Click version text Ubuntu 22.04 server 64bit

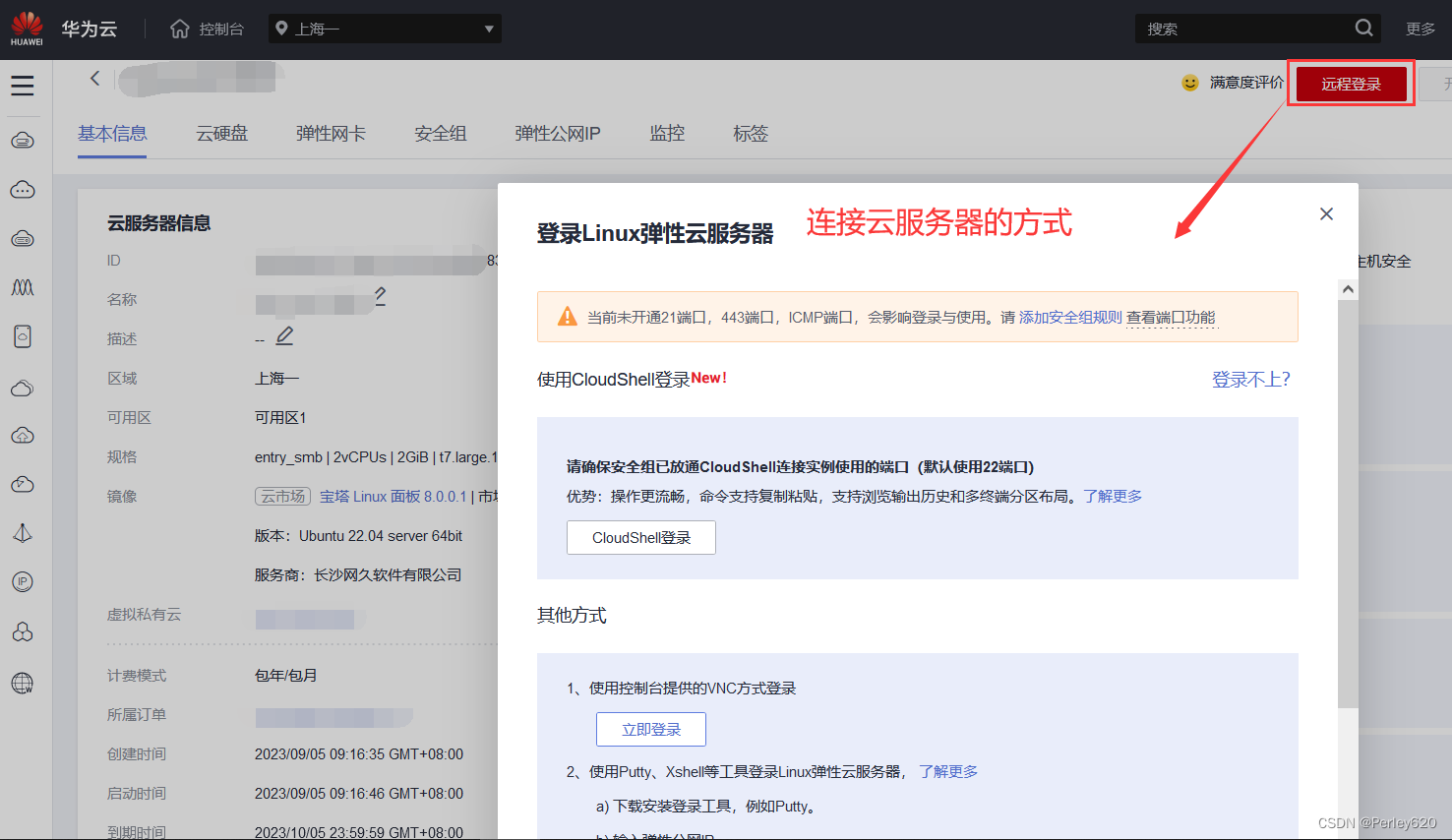point(381,536)
